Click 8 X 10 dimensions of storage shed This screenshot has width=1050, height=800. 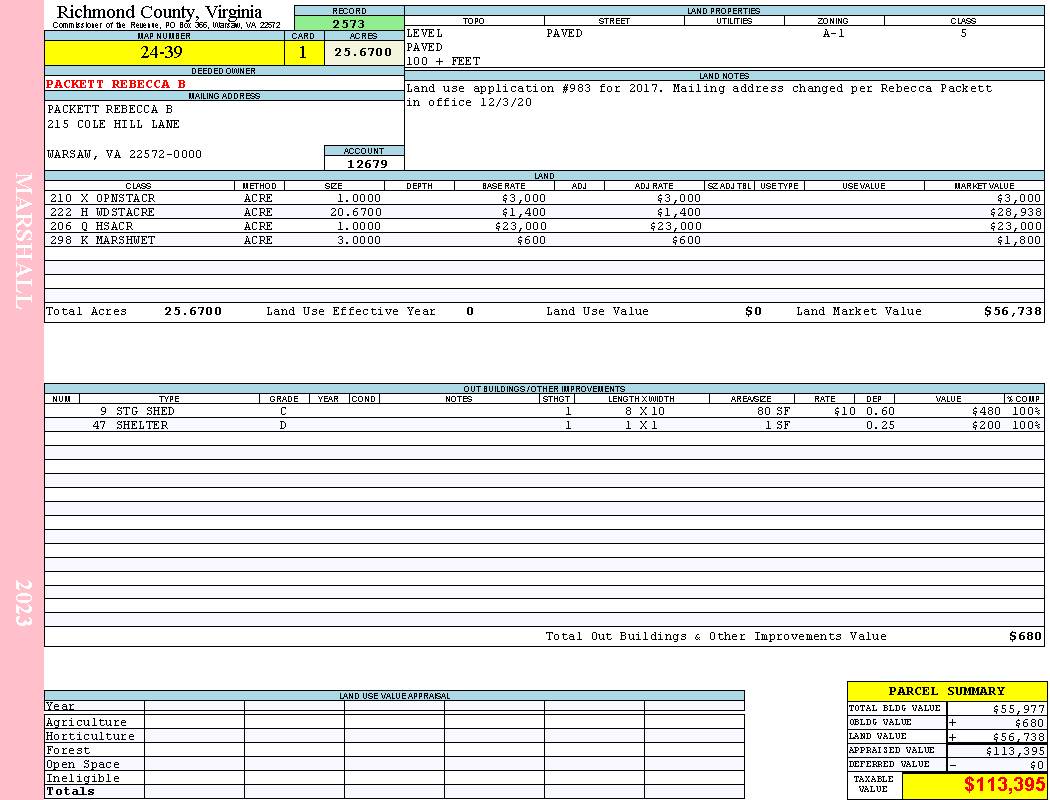click(645, 412)
